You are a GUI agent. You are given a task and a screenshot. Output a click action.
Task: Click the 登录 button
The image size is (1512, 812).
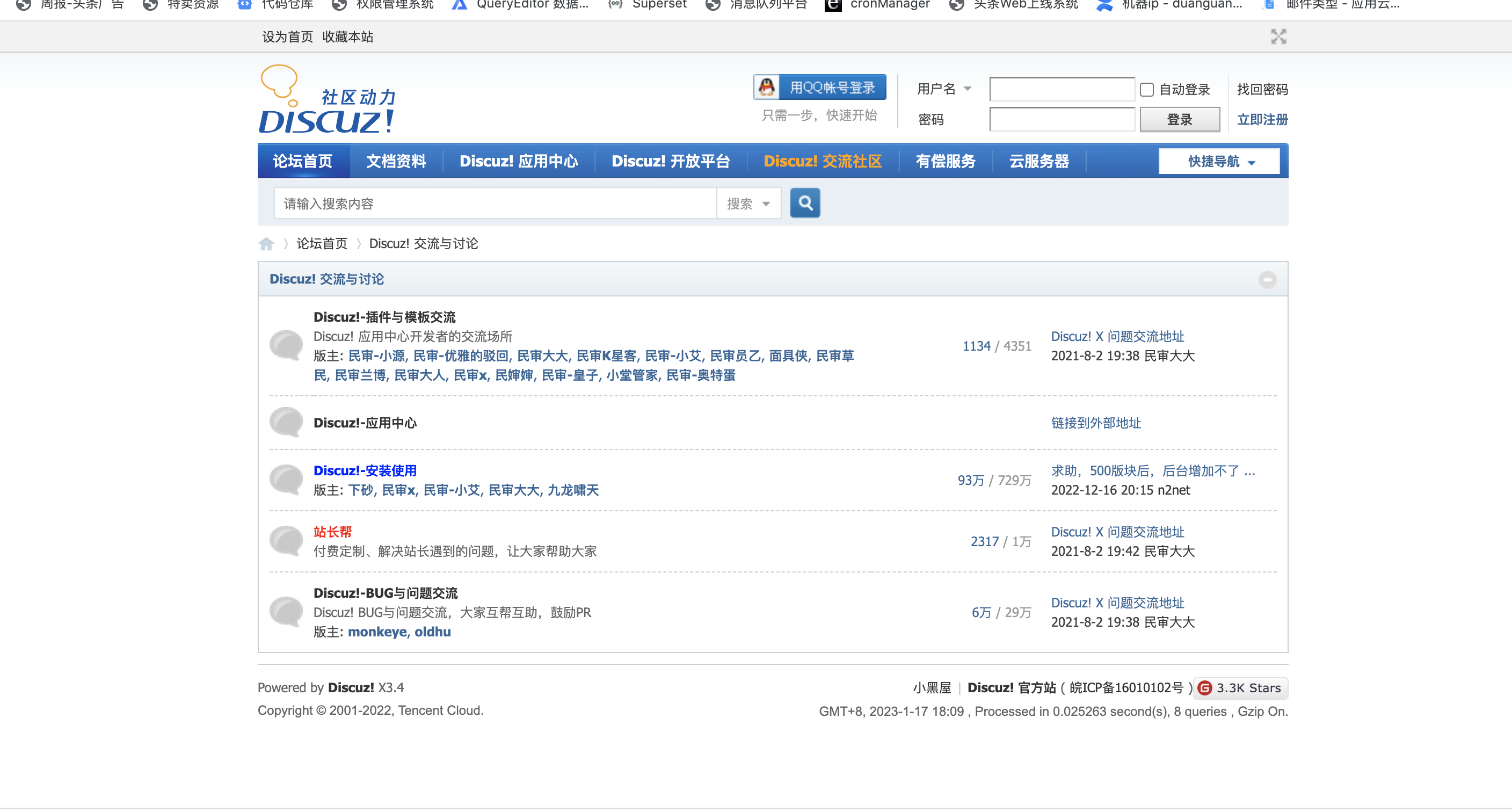tap(1180, 120)
